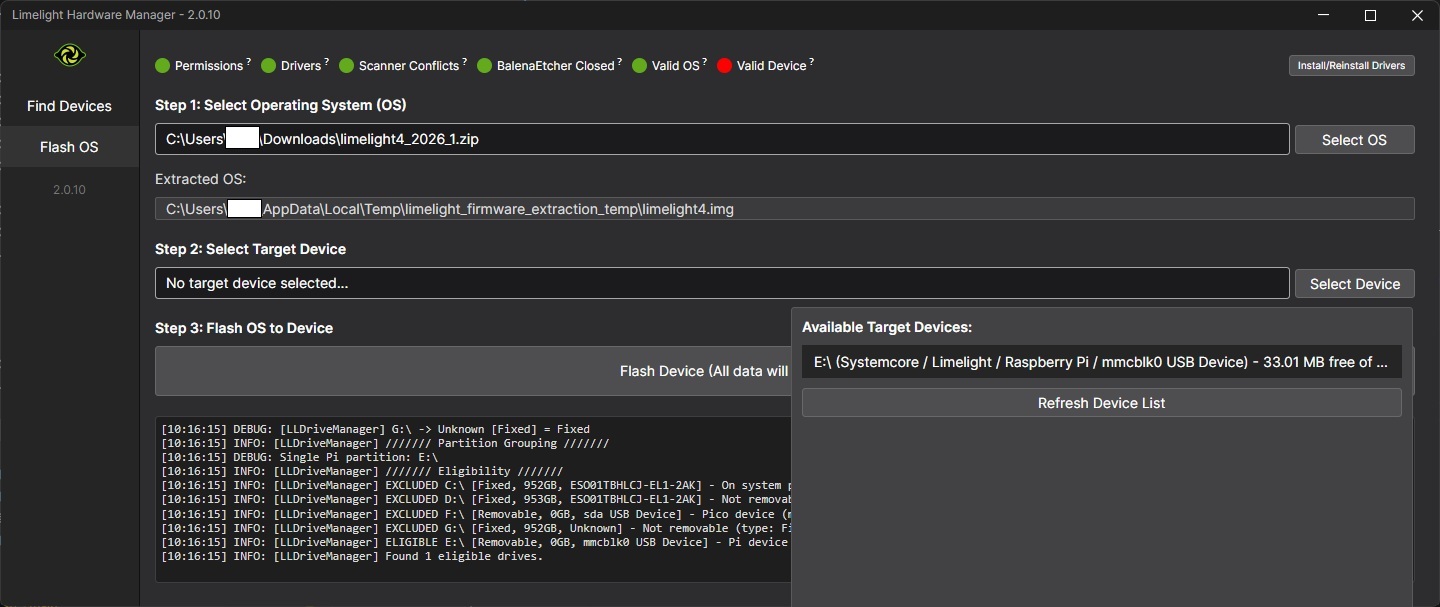
Task: Click the Valid Device label
Action: 771,66
